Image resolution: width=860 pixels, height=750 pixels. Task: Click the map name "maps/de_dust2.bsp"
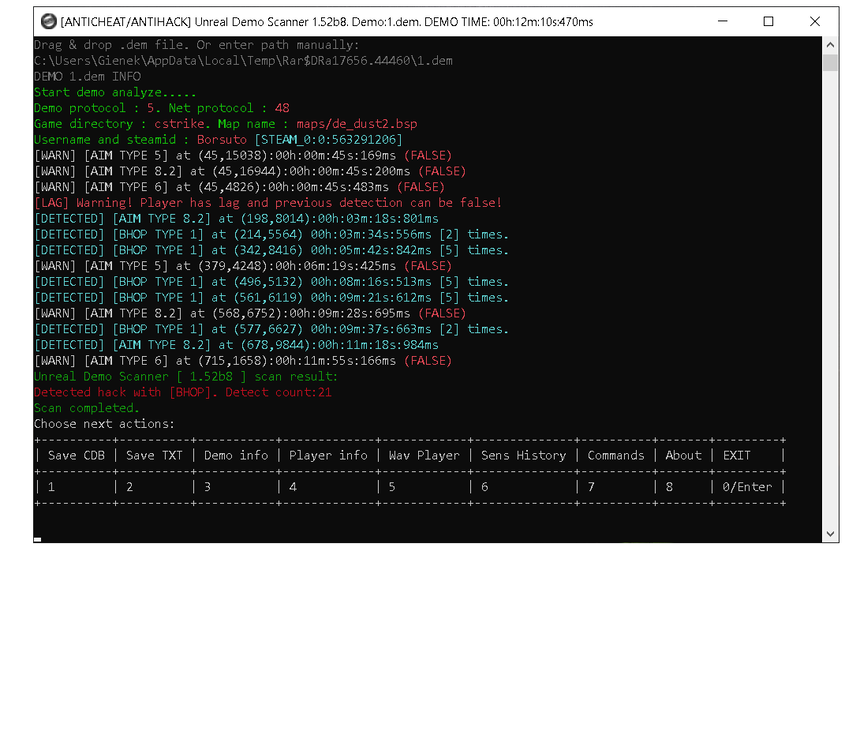(x=357, y=124)
